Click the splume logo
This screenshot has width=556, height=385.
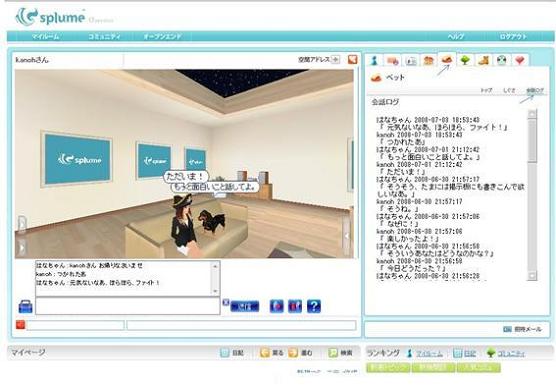pos(50,17)
